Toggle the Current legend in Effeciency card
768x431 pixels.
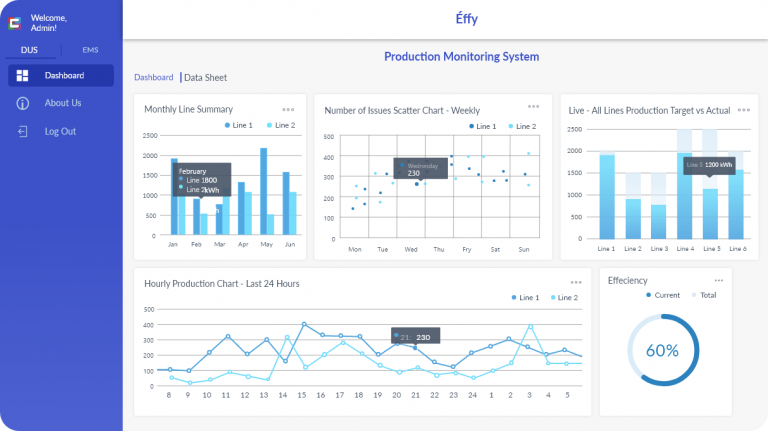click(663, 295)
